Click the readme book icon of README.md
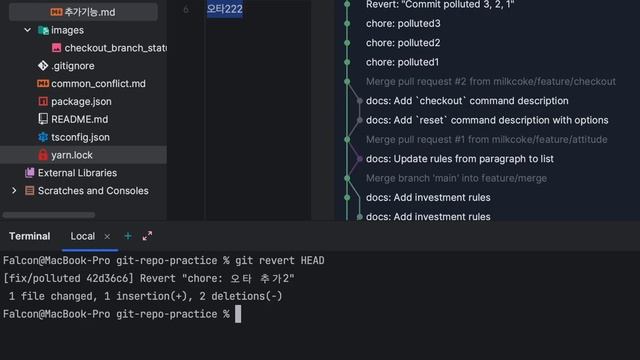 point(43,119)
